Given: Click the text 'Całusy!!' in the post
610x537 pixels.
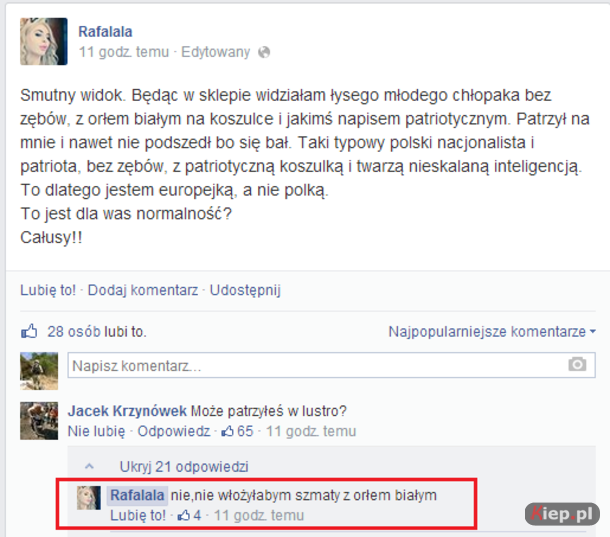Looking at the screenshot, I should (51, 237).
